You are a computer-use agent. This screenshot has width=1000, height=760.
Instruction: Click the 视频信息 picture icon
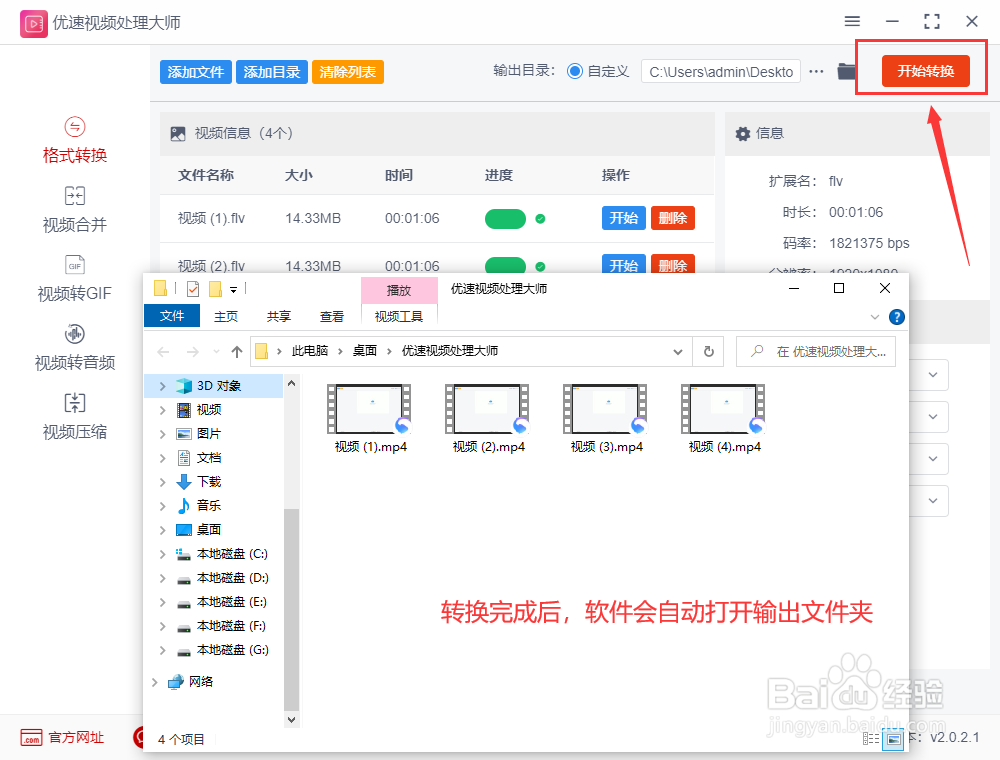point(178,134)
